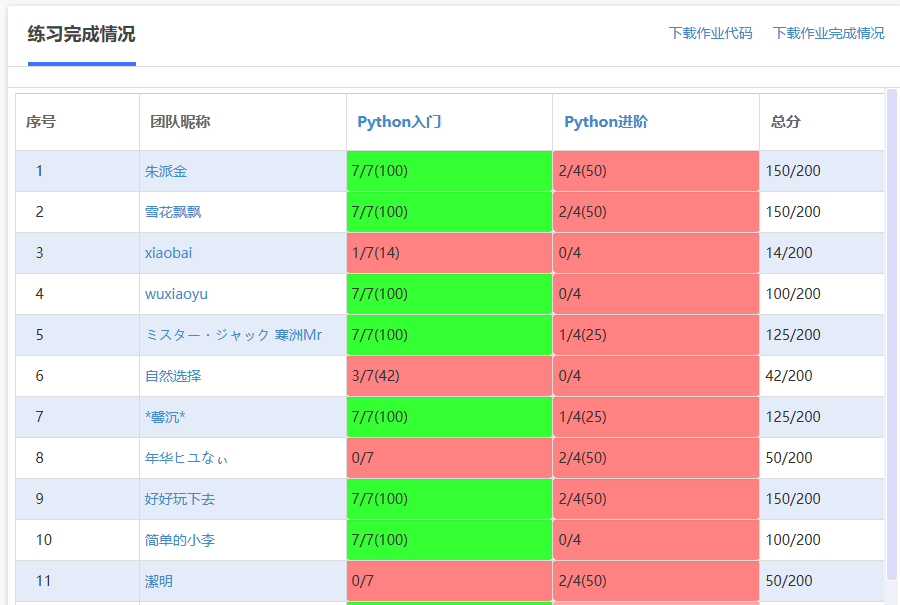Open team 雪花飘飘 link
This screenshot has height=605, width=900.
click(x=173, y=212)
